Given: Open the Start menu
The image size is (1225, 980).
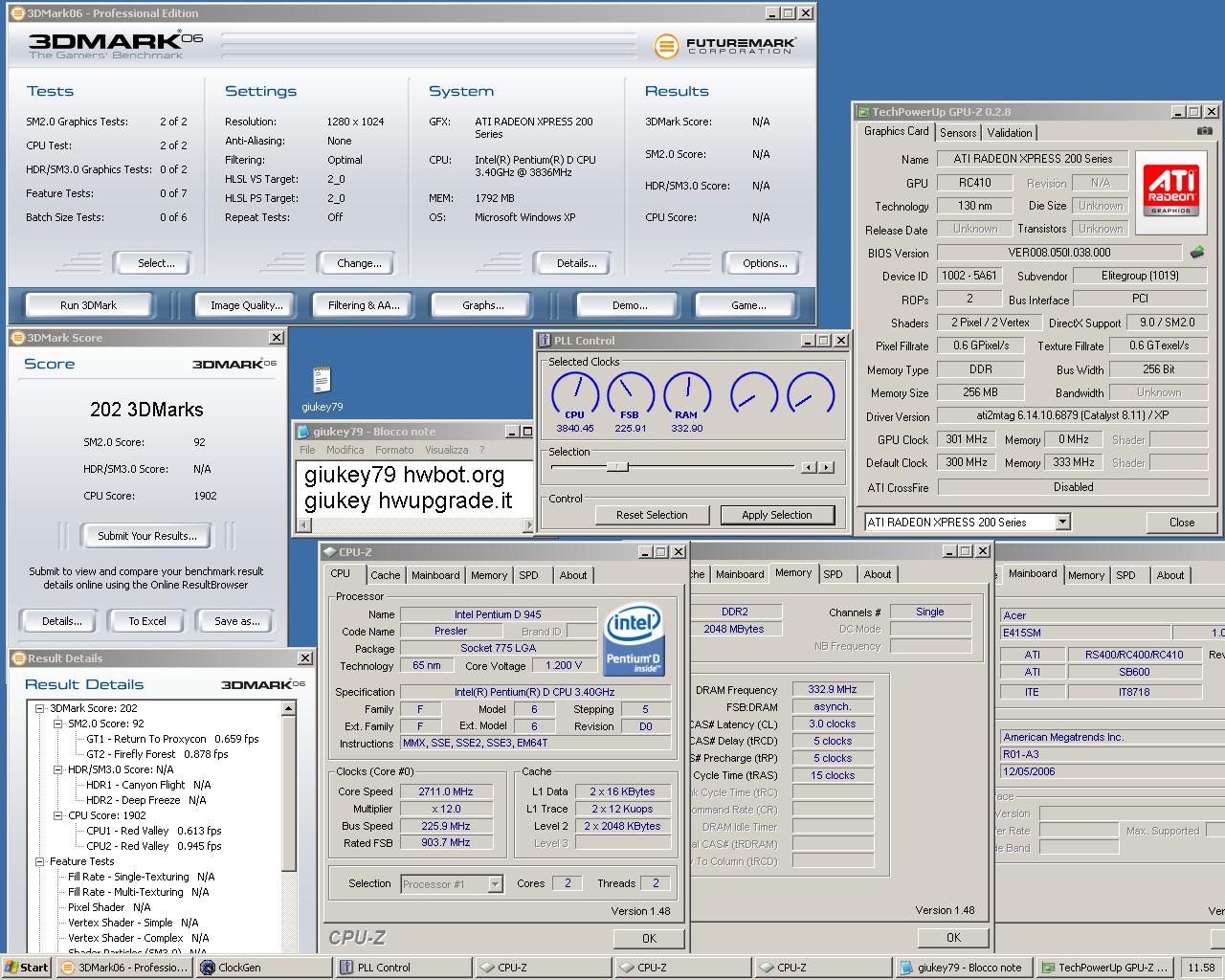Looking at the screenshot, I should click(x=26, y=968).
